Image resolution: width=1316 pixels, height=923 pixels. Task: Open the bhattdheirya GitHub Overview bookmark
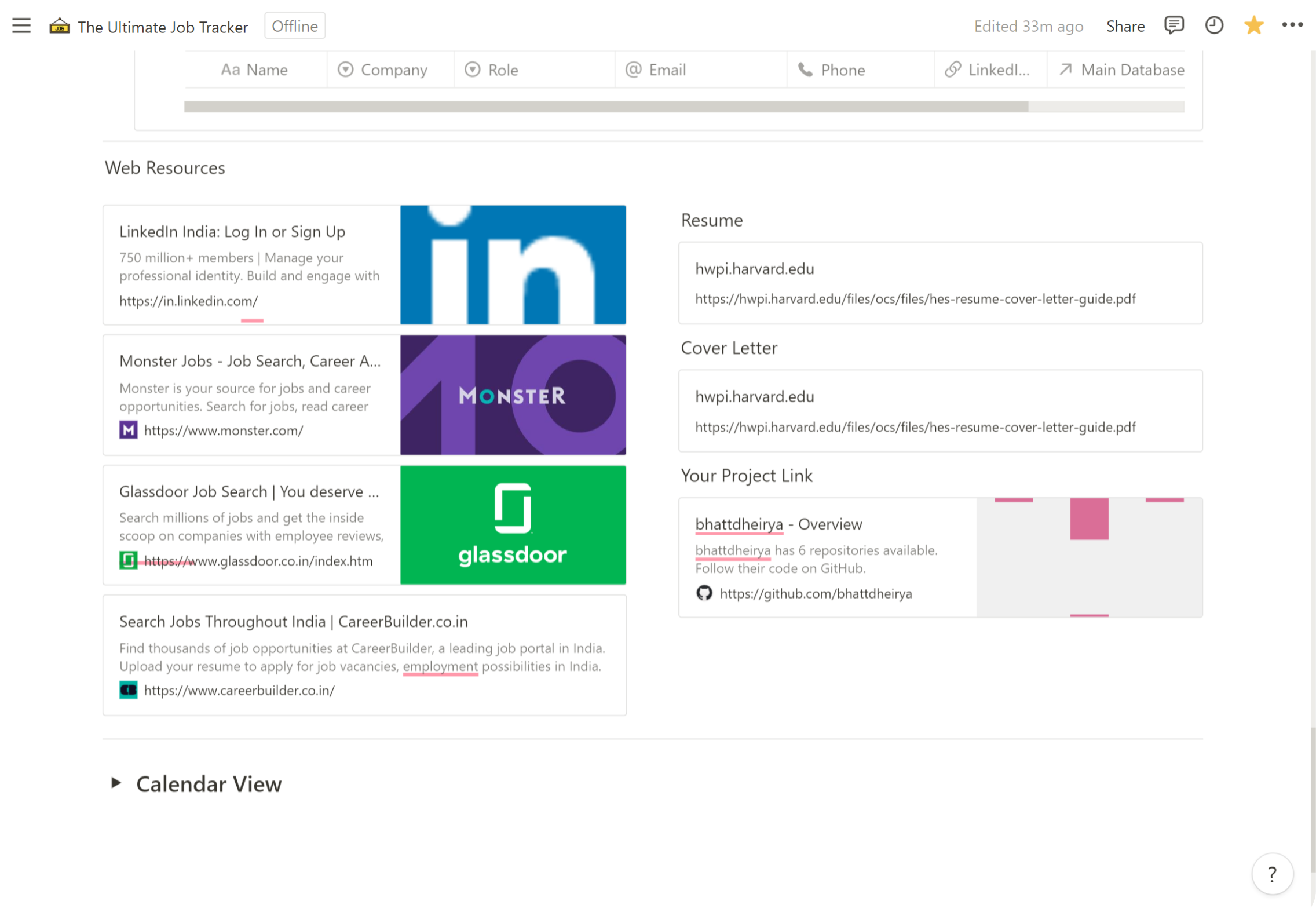(x=940, y=557)
